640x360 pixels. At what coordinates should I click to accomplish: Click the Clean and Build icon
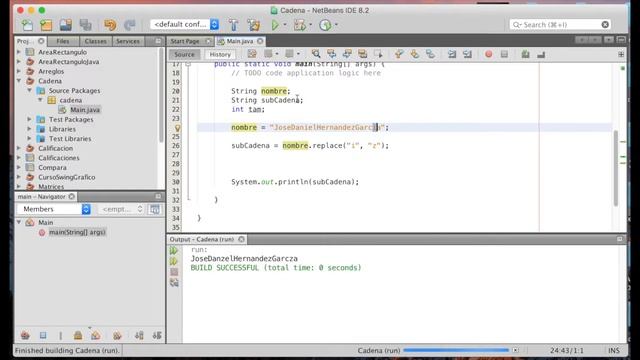coord(253,25)
